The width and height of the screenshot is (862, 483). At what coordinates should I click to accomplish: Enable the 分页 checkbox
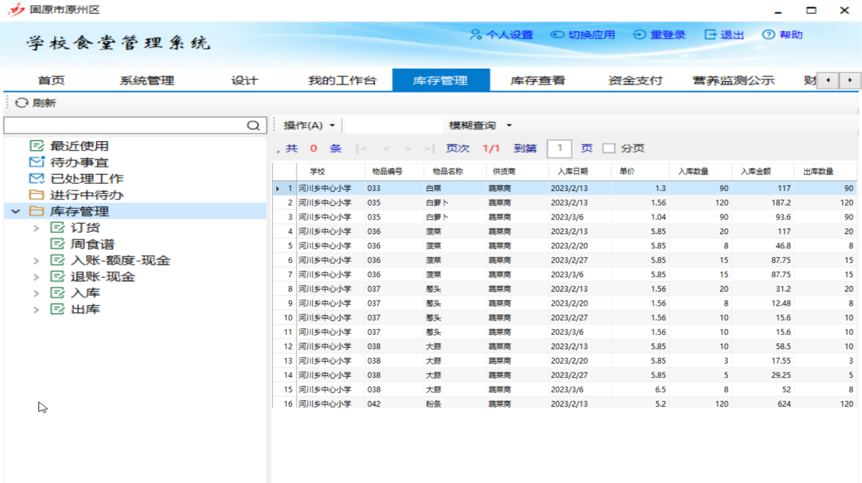[608, 149]
